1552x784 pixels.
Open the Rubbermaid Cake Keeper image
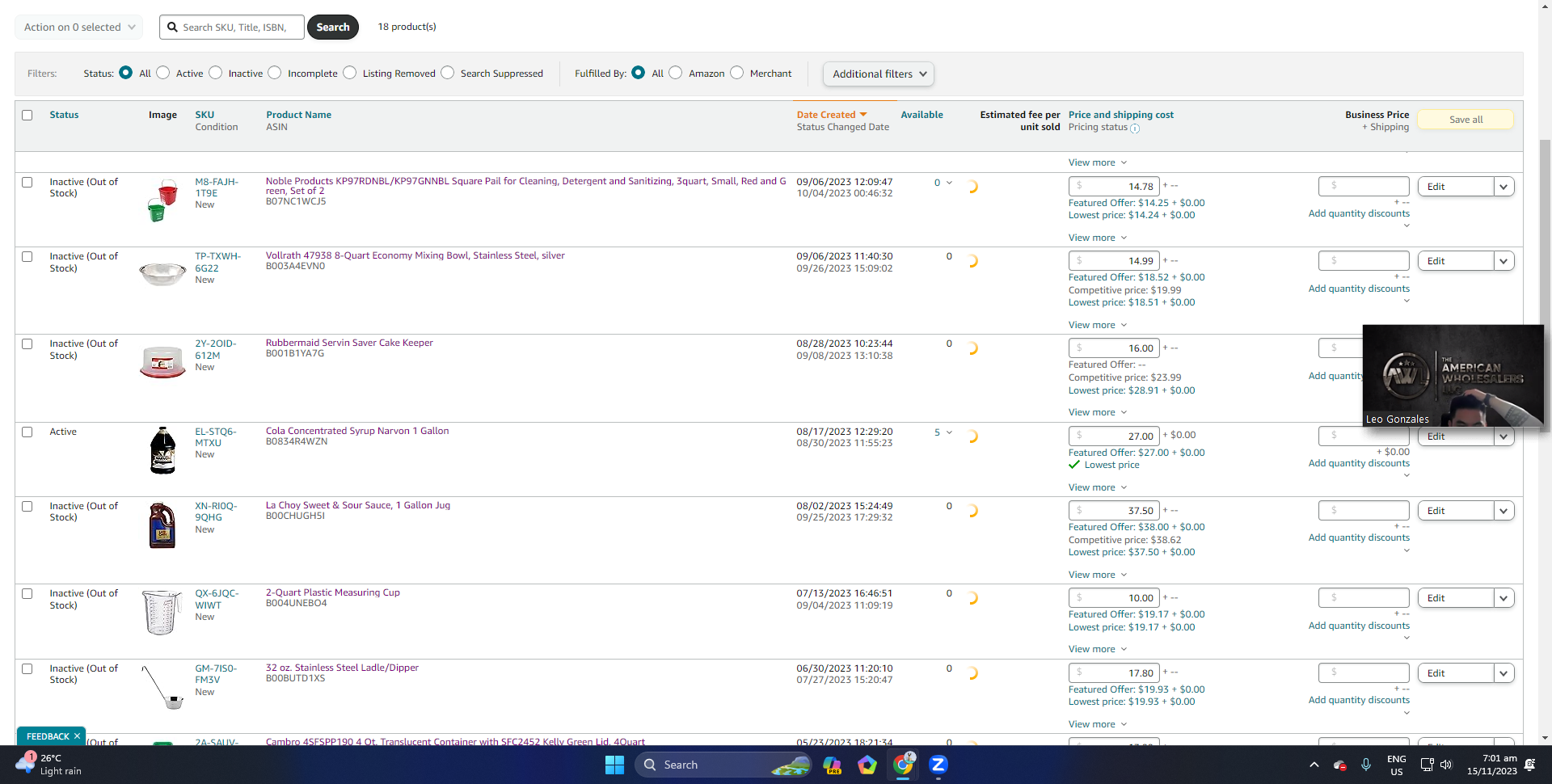[162, 363]
